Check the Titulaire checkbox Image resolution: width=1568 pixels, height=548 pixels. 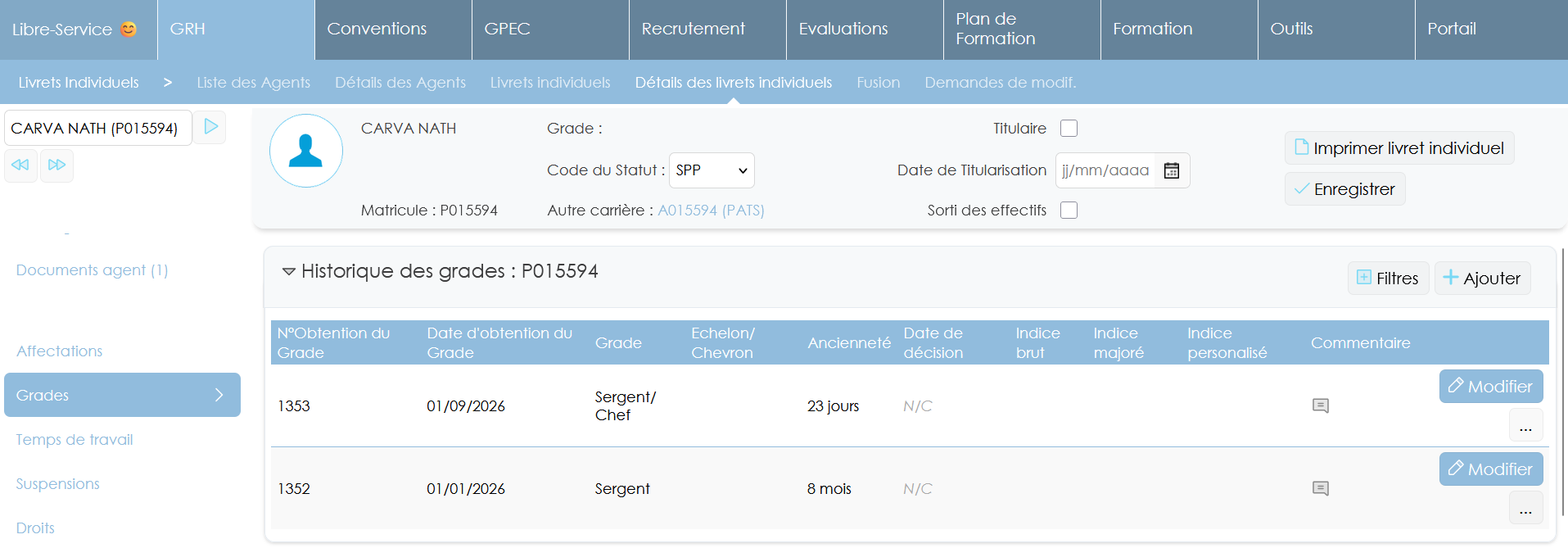(1069, 129)
